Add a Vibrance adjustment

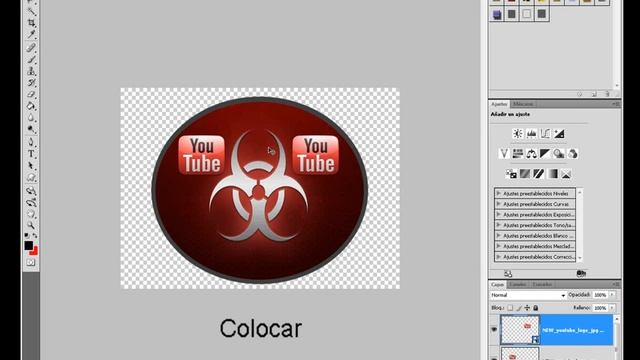504,153
